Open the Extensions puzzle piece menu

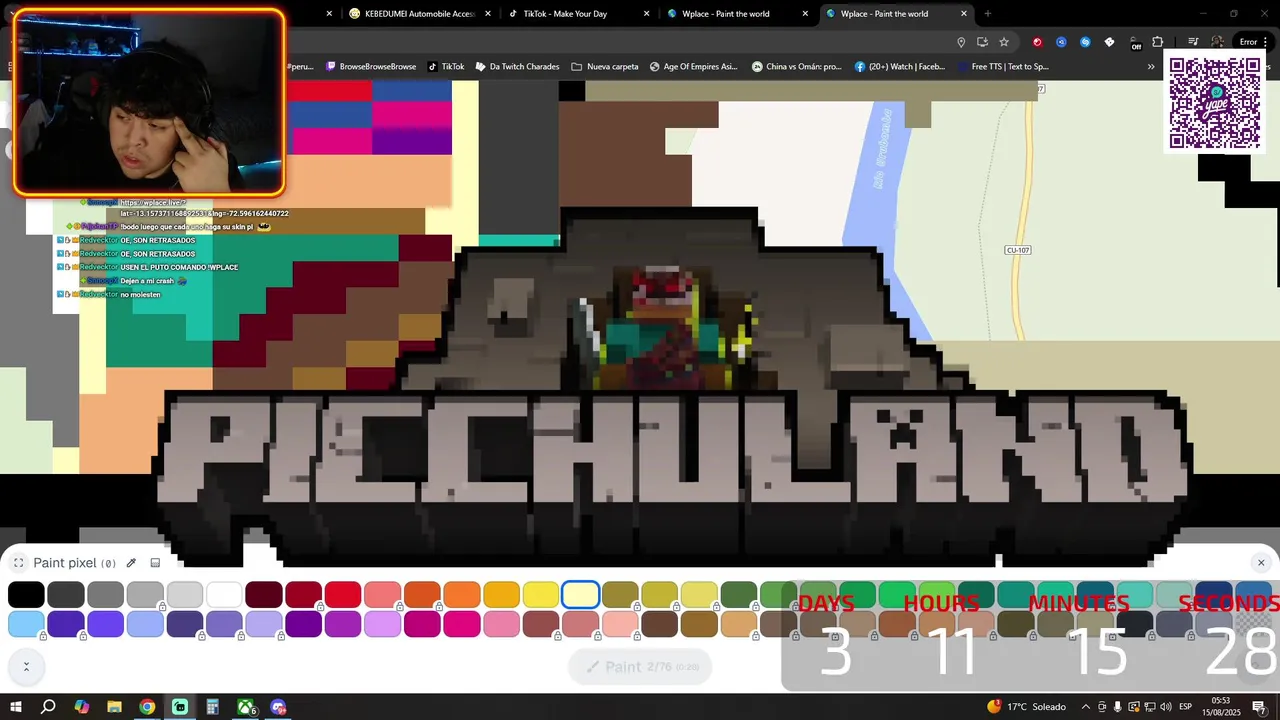coord(1158,42)
